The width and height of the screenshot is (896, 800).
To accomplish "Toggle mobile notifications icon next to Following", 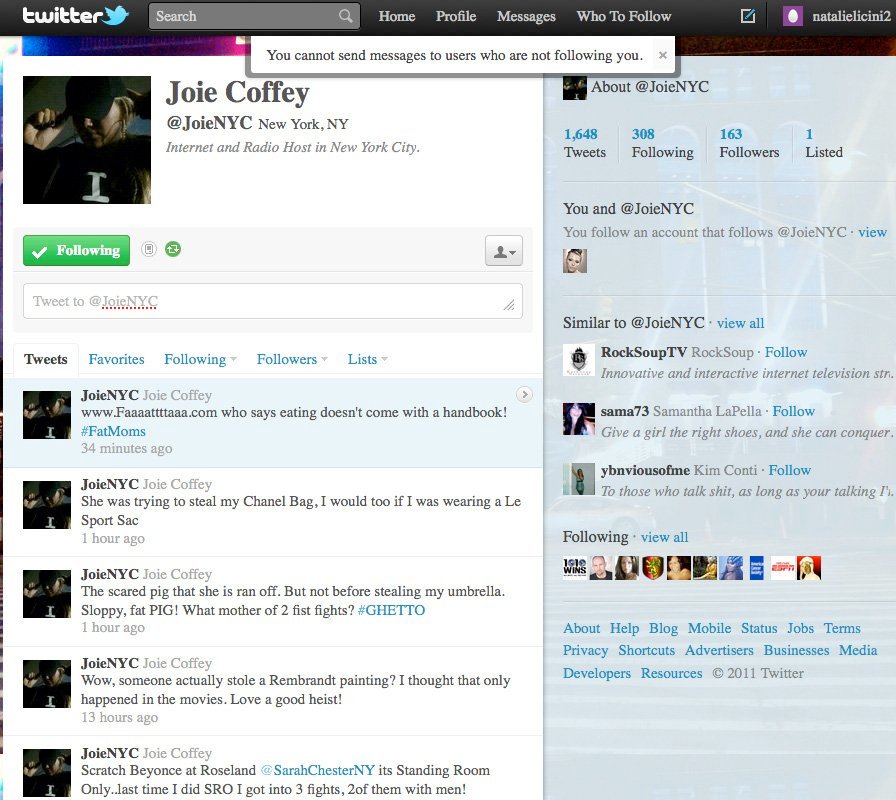I will point(149,249).
